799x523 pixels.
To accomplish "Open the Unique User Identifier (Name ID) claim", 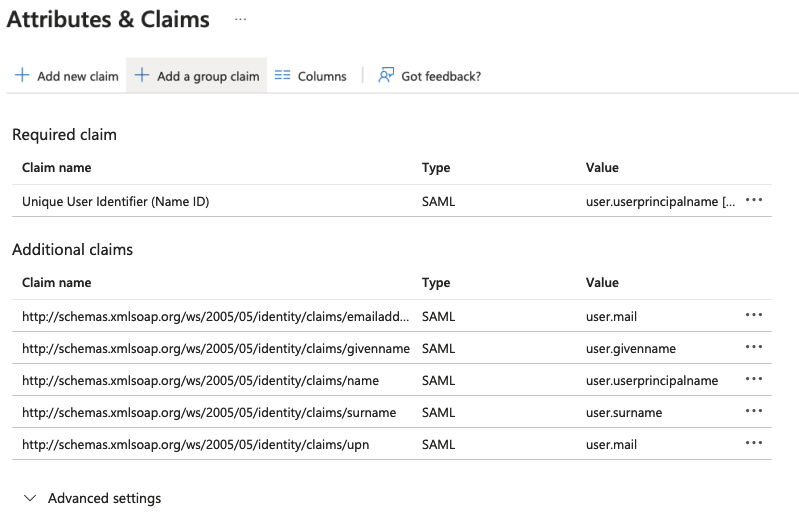I will pyautogui.click(x=115, y=201).
